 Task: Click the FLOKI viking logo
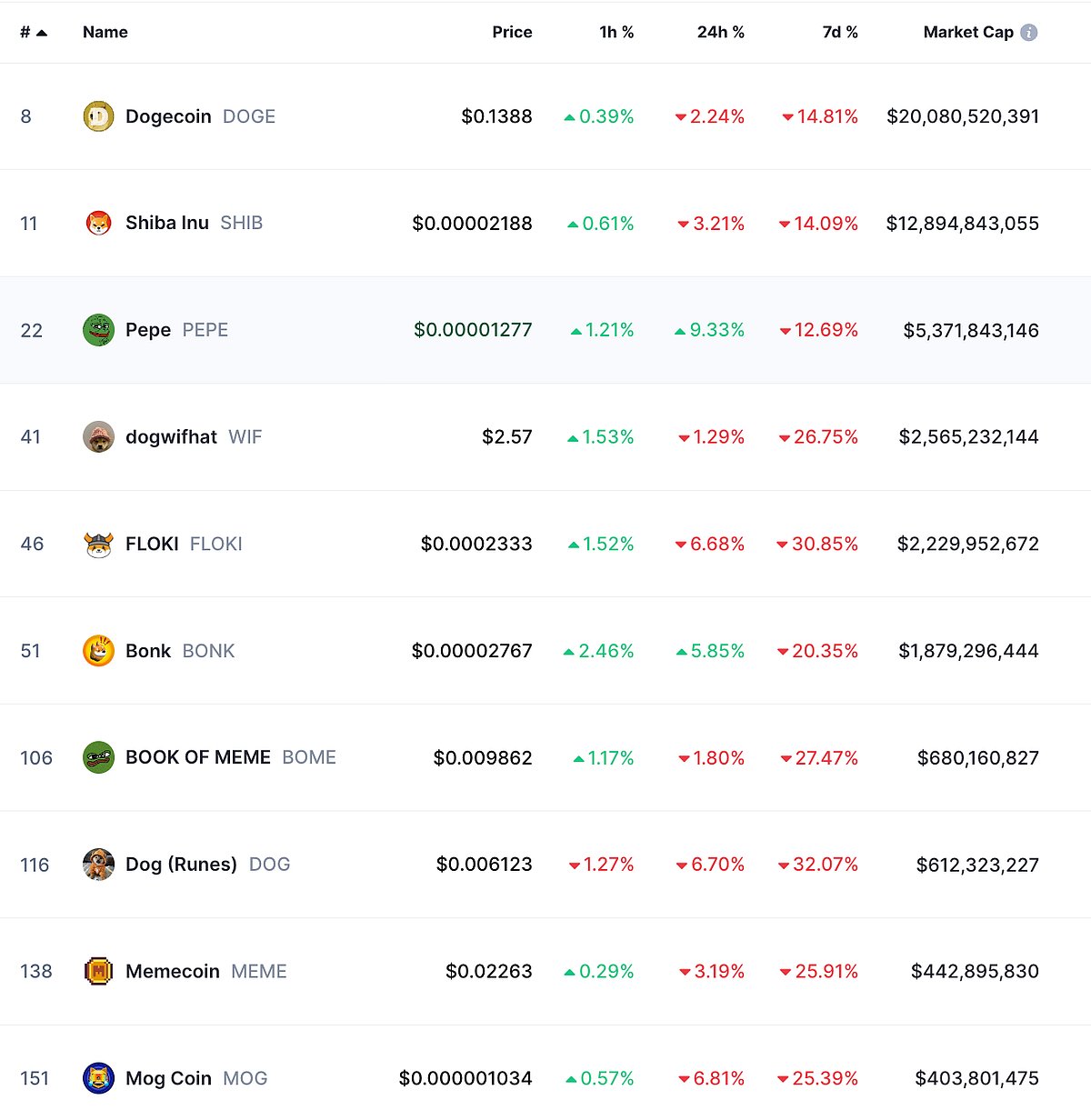pyautogui.click(x=98, y=544)
